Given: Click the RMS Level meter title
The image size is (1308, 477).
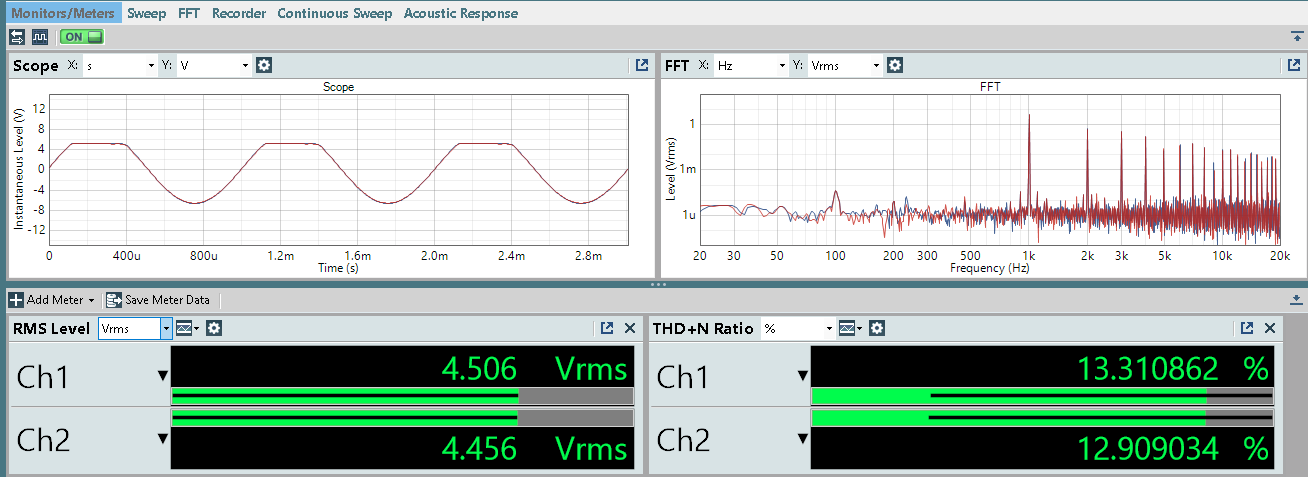Looking at the screenshot, I should [51, 328].
